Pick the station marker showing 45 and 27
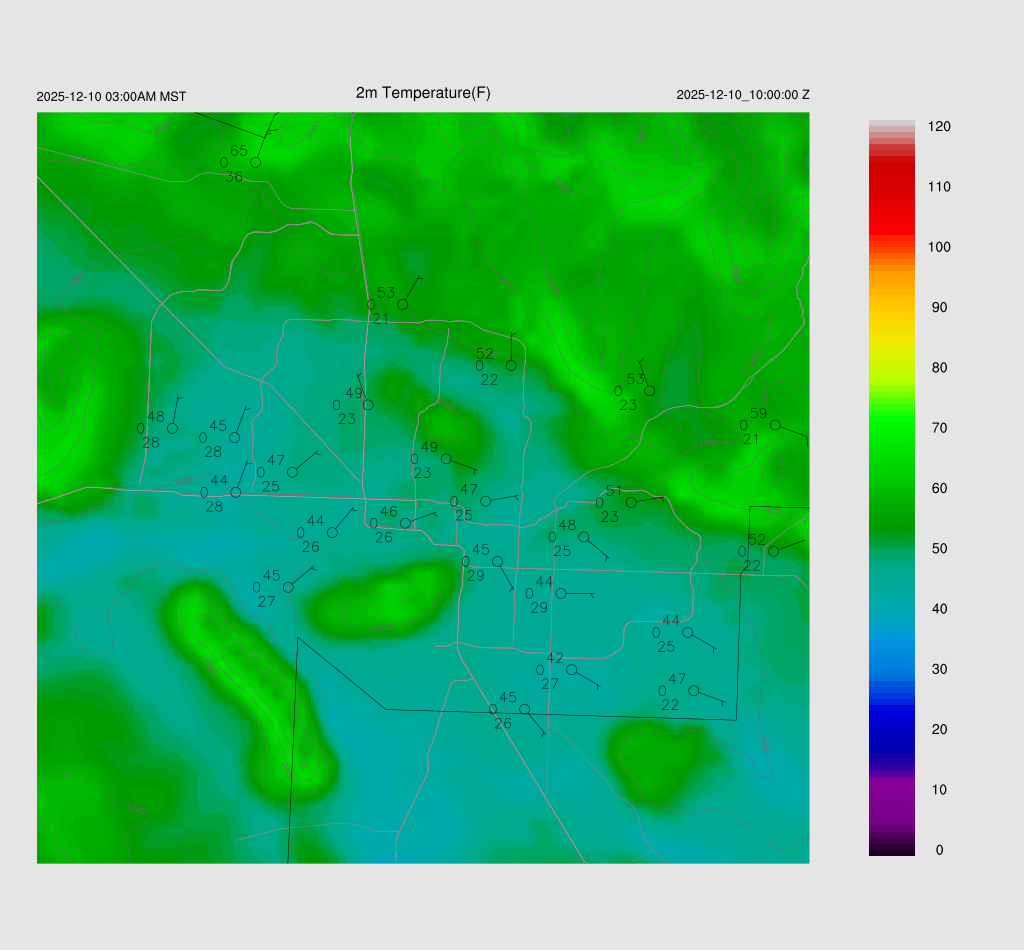 tap(288, 587)
